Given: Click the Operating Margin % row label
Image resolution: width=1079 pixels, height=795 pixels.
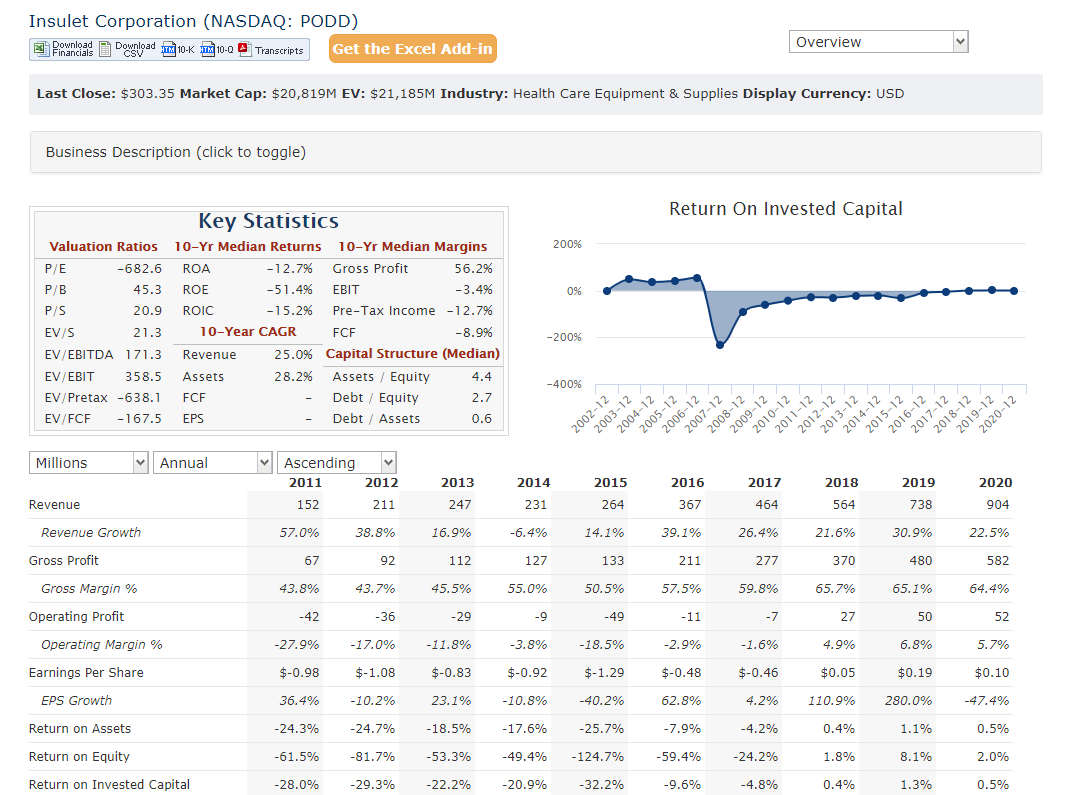Looking at the screenshot, I should 102,645.
